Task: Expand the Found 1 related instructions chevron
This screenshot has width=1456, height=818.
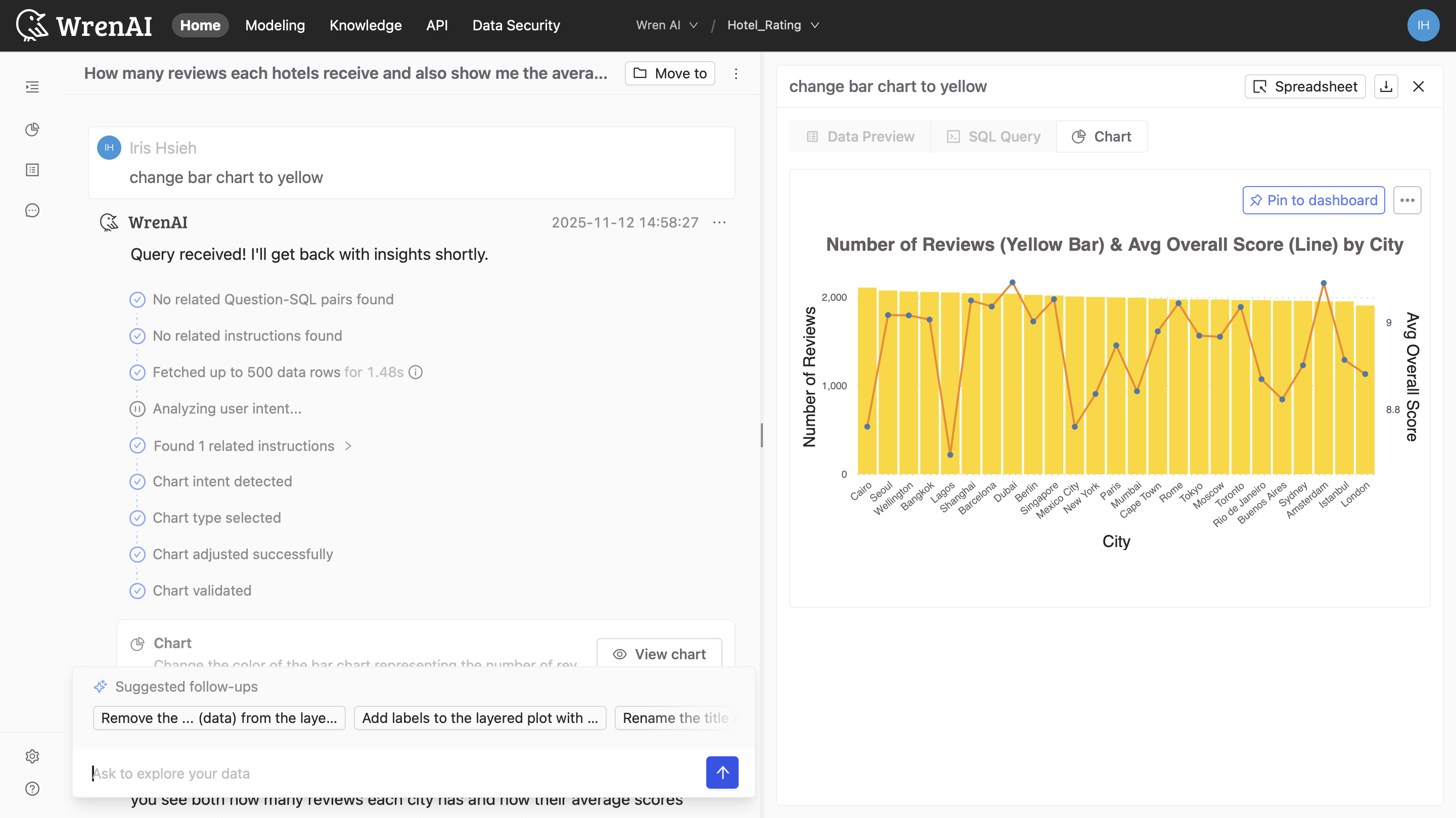Action: [x=348, y=446]
